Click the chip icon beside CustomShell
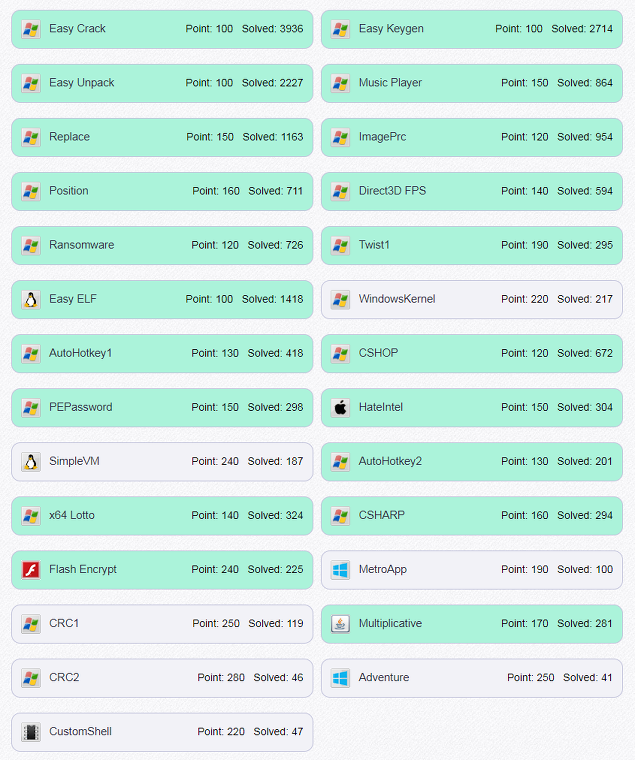This screenshot has height=760, width=635. 31,732
